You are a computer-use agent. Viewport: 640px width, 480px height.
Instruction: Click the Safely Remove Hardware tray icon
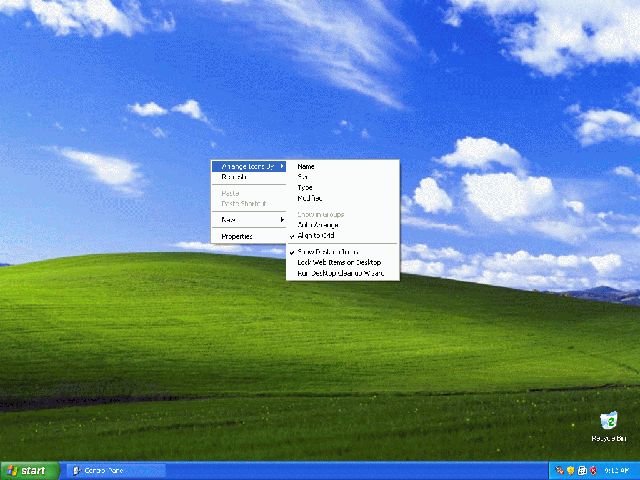[559, 470]
